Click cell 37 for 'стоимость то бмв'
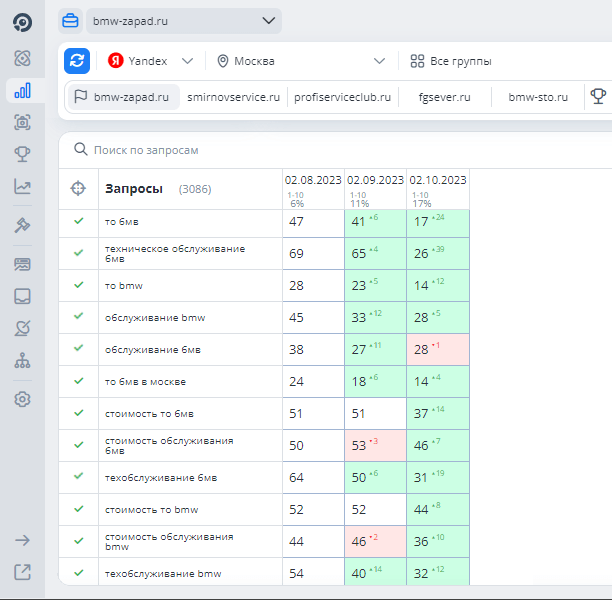The image size is (612, 600). [x=438, y=413]
